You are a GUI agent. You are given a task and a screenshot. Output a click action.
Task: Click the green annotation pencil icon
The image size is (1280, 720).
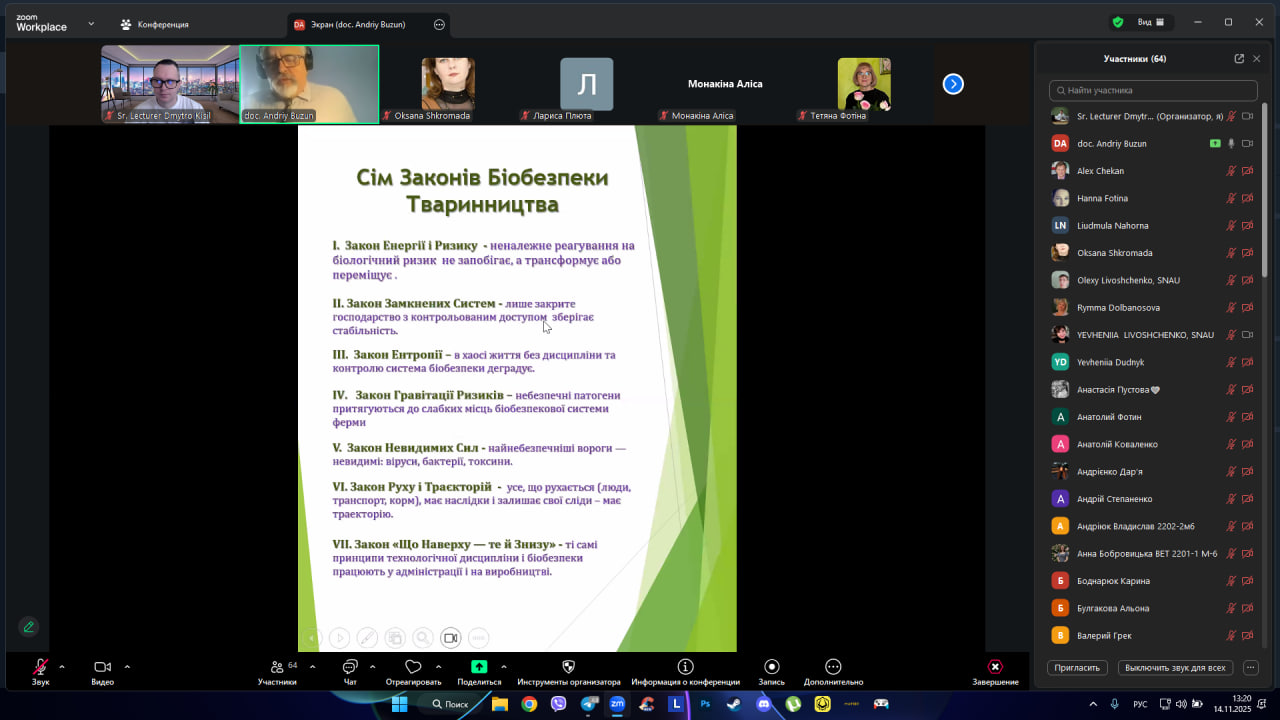coord(28,627)
